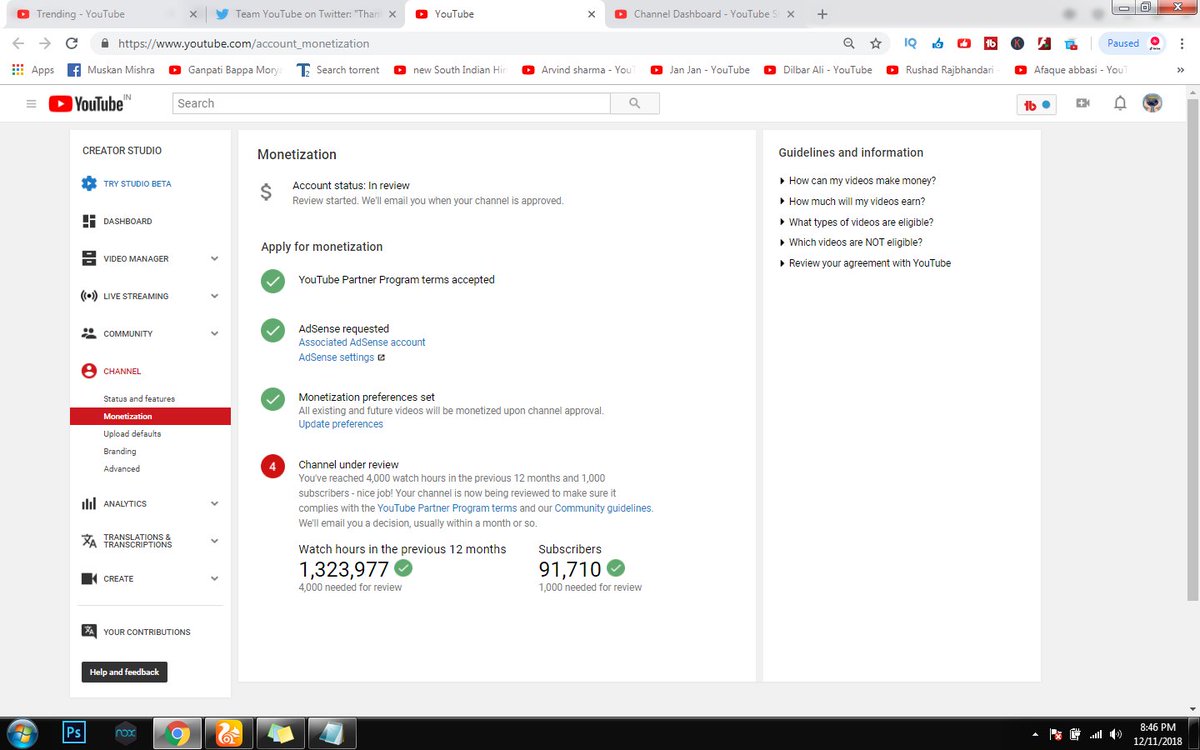The image size is (1200, 750).
Task: Click the YouTube logo in header
Action: coord(88,103)
